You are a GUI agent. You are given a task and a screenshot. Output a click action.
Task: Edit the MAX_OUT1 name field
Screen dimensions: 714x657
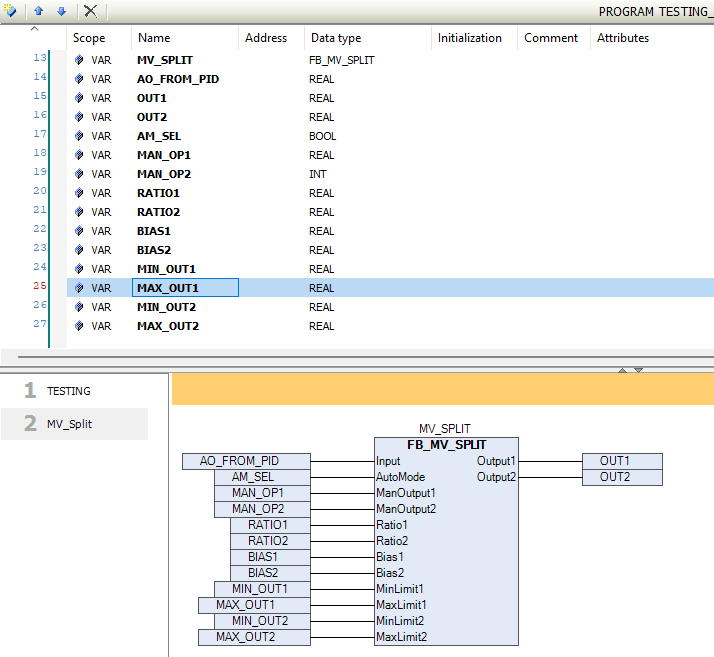pos(186,288)
